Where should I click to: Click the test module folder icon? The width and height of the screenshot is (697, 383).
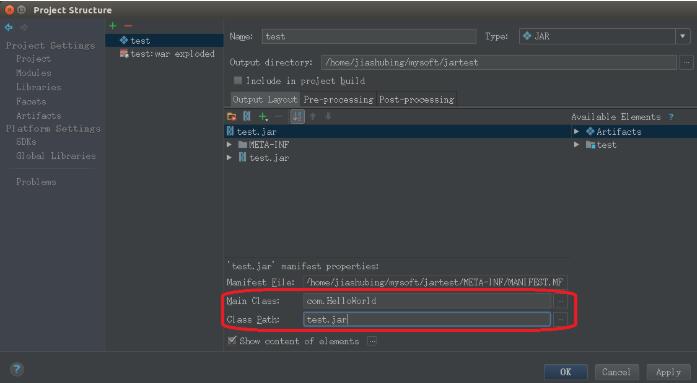590,145
